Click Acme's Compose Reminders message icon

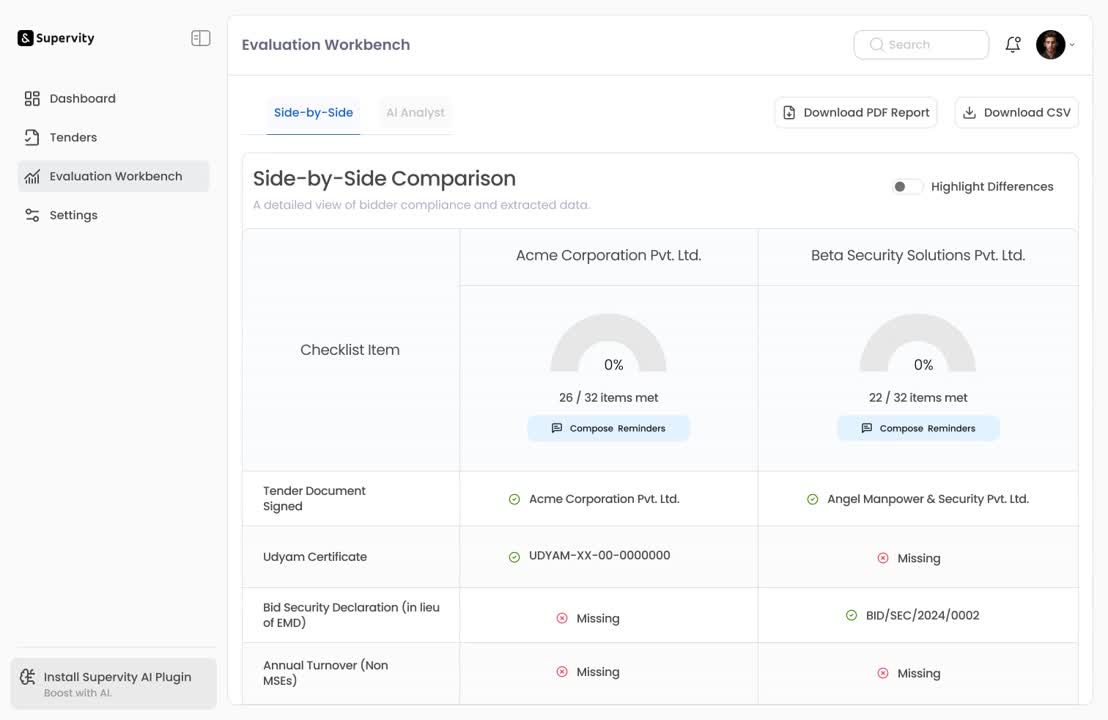(x=557, y=428)
